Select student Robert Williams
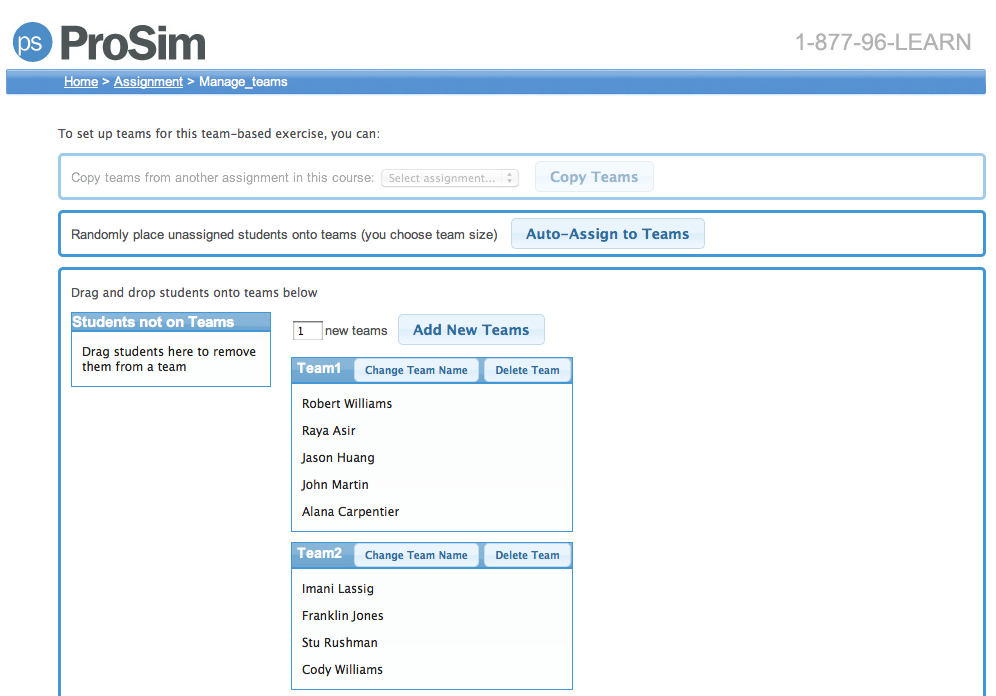996x696 pixels. [347, 404]
